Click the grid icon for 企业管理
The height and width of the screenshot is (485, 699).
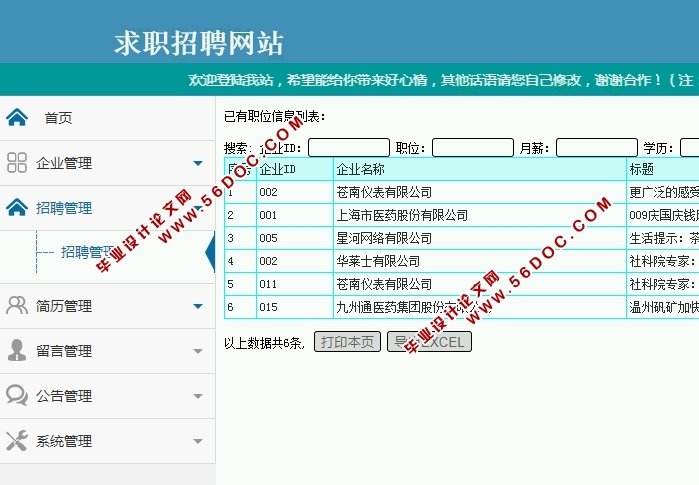tap(17, 163)
